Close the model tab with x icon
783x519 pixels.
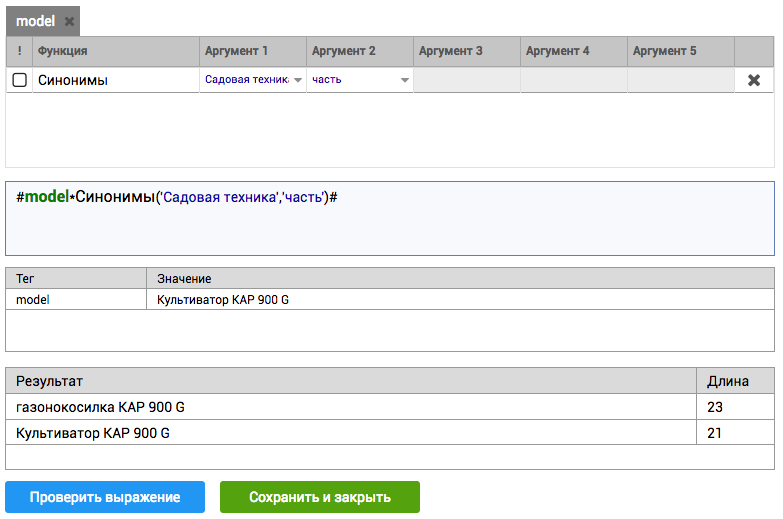(69, 21)
